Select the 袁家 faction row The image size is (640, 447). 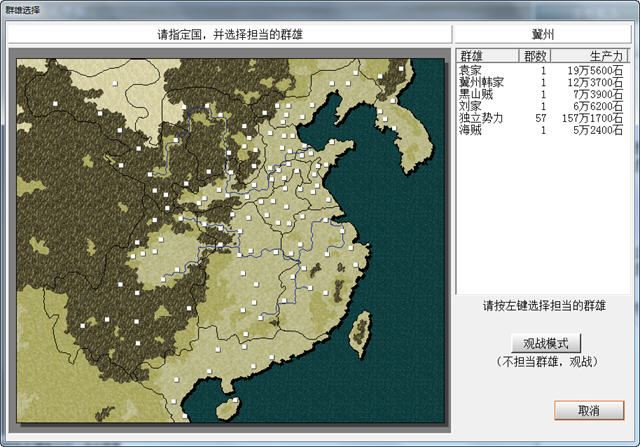point(541,70)
